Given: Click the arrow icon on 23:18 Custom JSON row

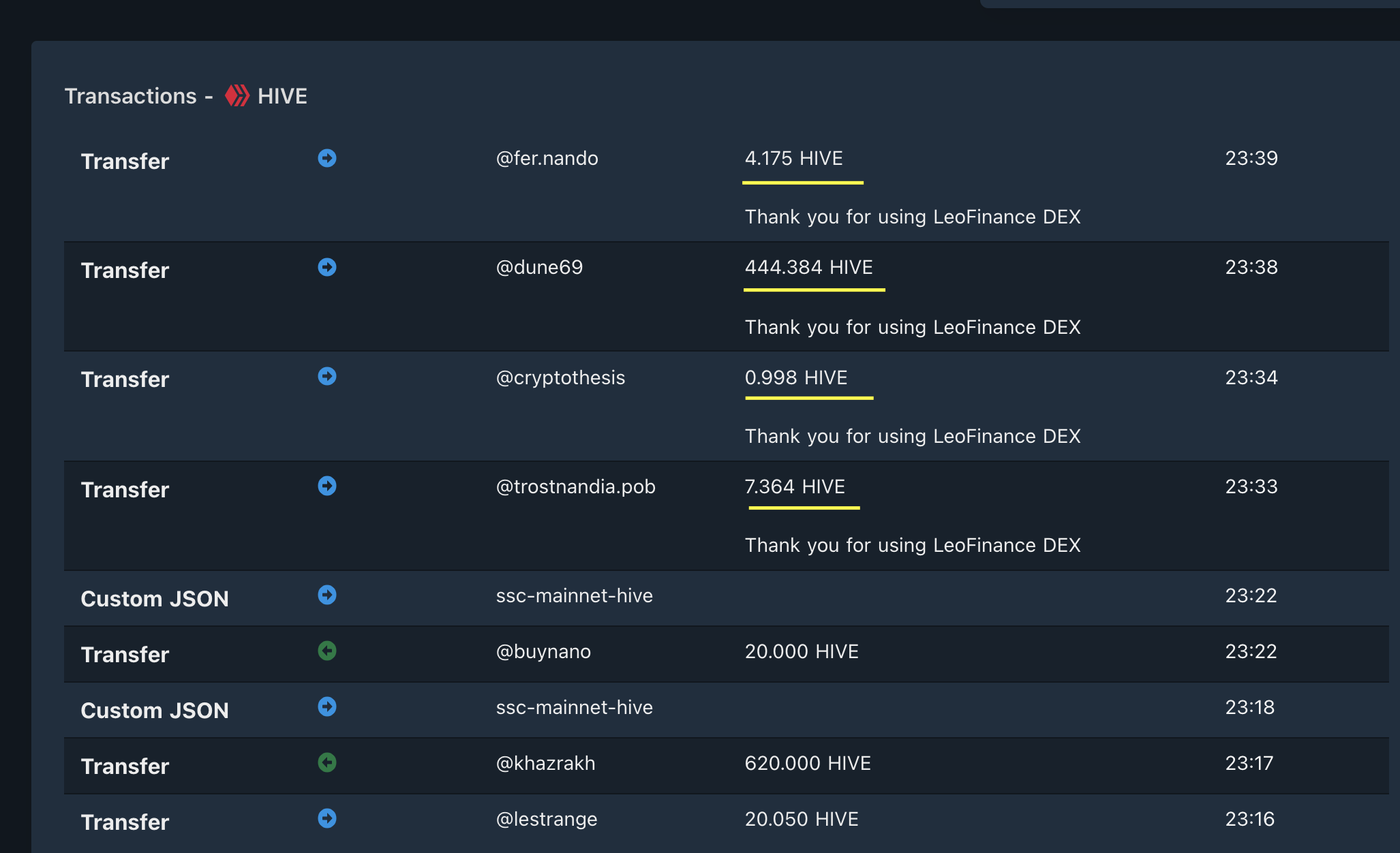Looking at the screenshot, I should coord(327,707).
